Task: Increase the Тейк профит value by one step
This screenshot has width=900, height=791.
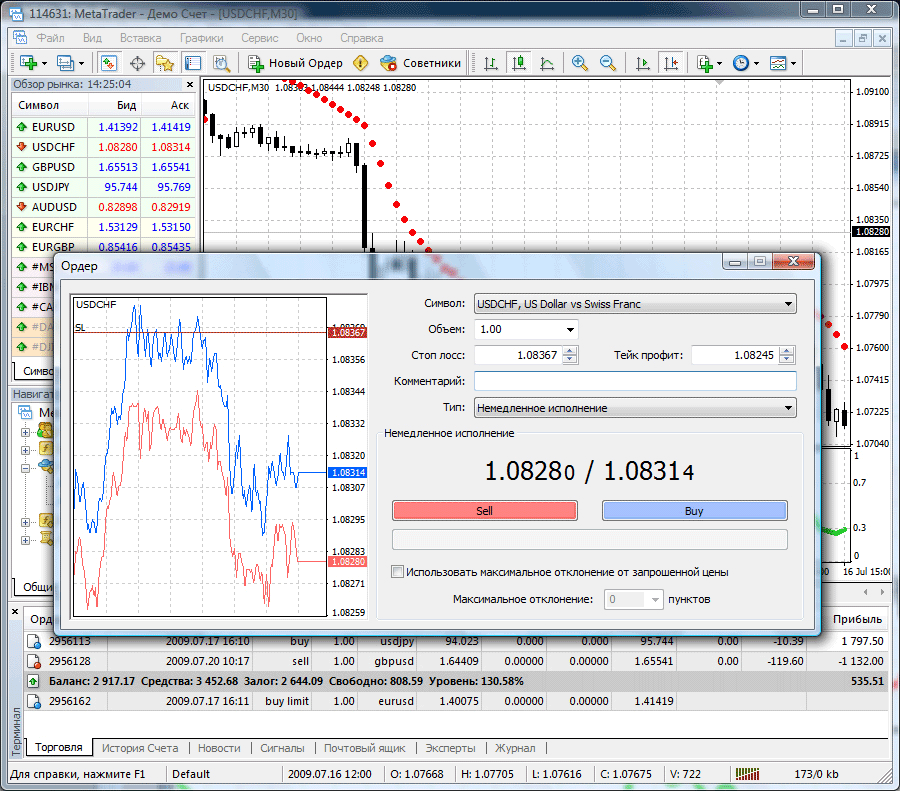Action: 786,351
